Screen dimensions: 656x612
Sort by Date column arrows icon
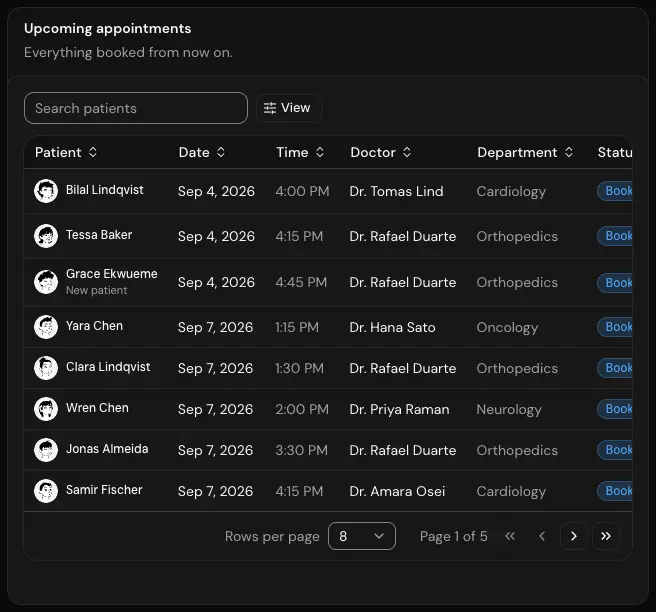[x=221, y=152]
